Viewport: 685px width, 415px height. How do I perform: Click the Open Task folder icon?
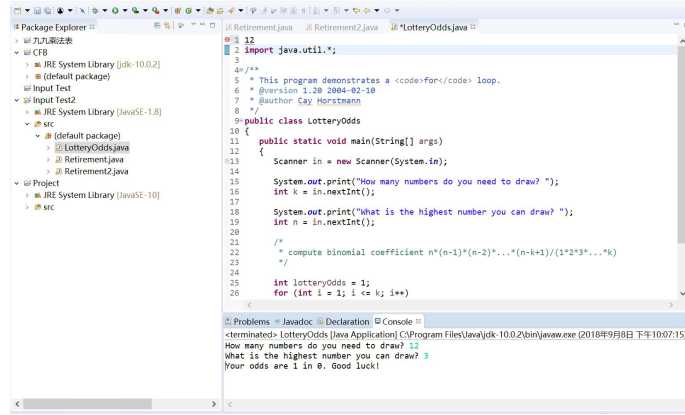click(x=220, y=10)
